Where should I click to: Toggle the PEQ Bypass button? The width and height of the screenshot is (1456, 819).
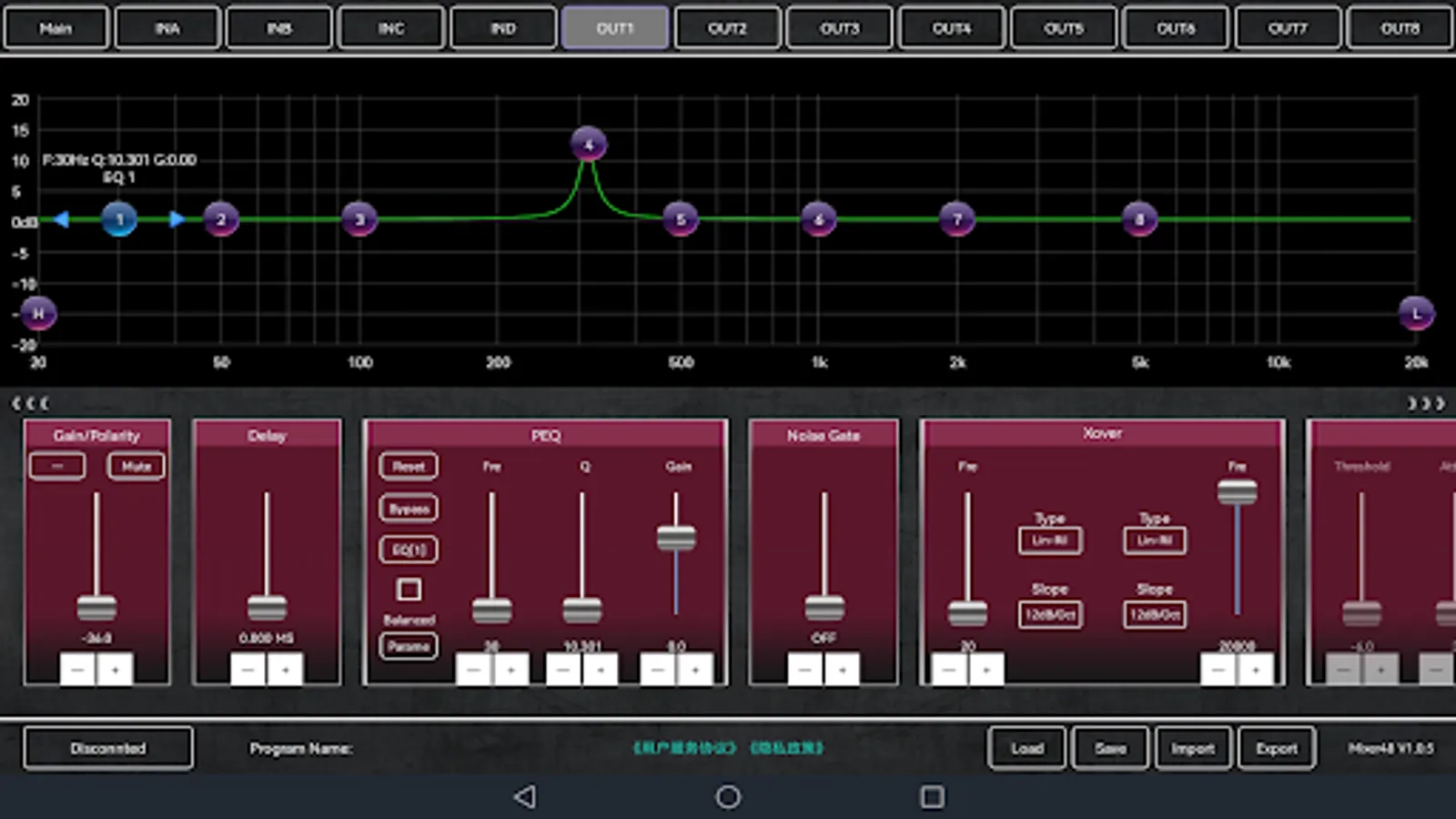[409, 509]
